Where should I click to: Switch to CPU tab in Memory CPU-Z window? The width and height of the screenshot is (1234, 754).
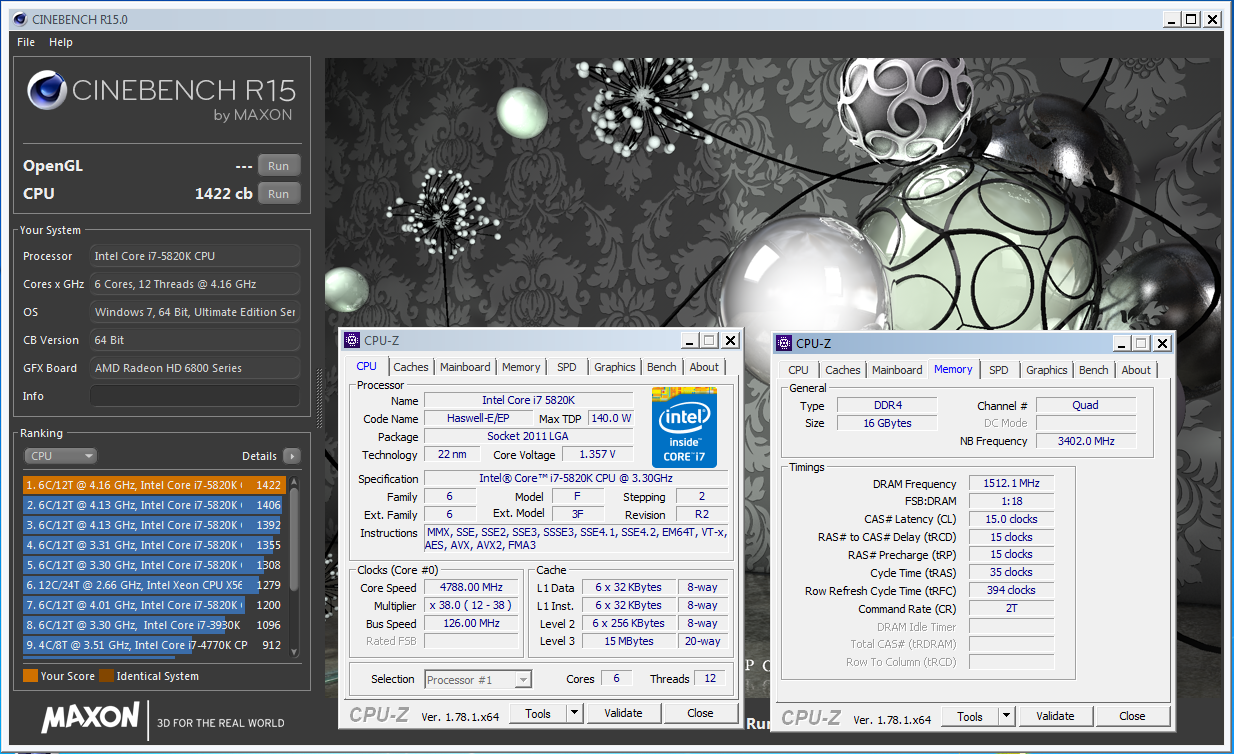click(x=799, y=370)
